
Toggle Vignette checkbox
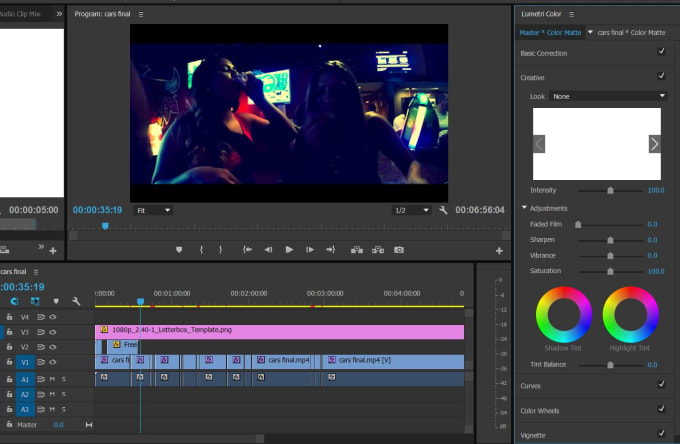[x=661, y=433]
